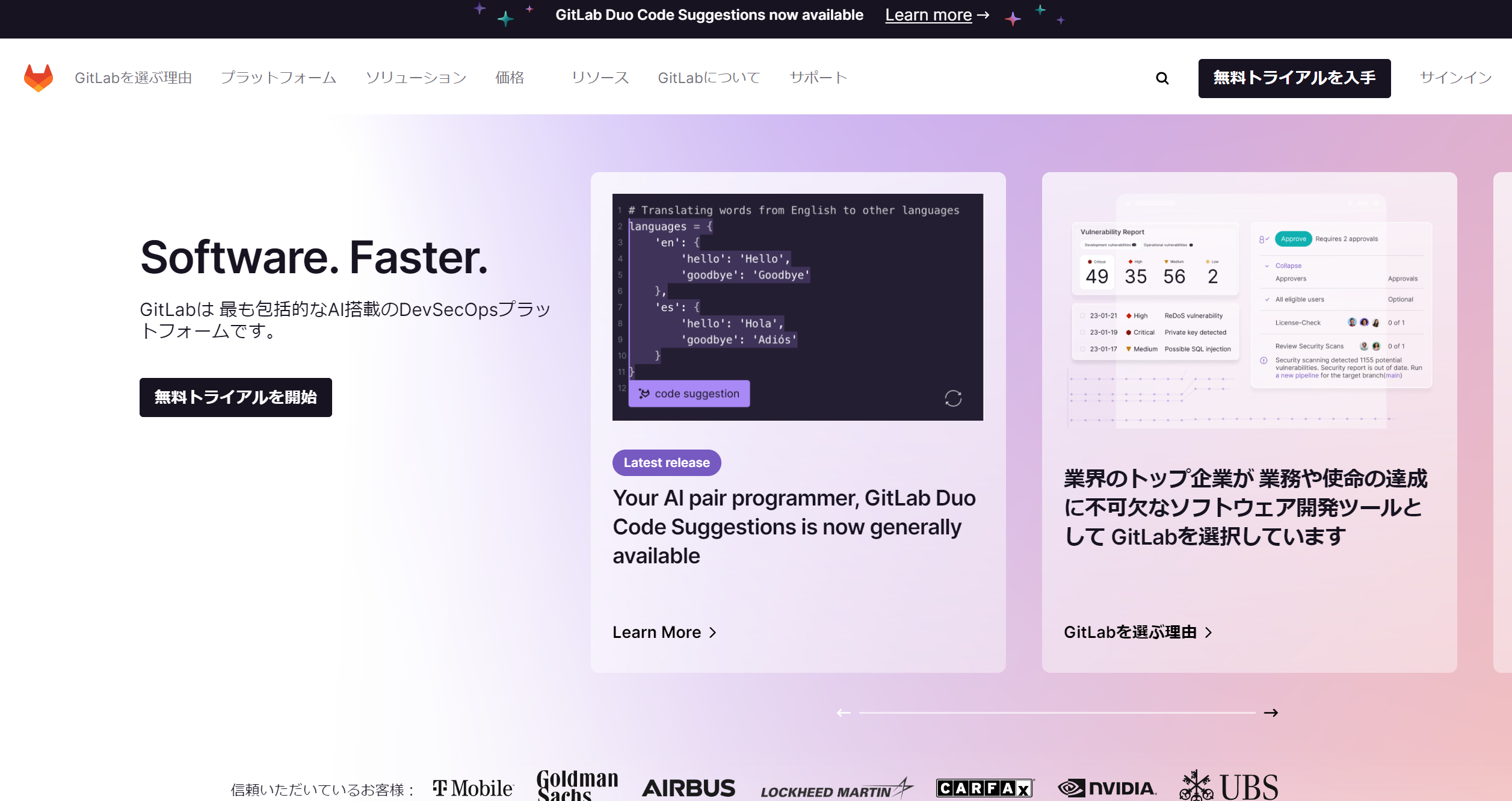Click the green Approve toggle in the mockup
The image size is (1512, 801).
(x=1293, y=238)
